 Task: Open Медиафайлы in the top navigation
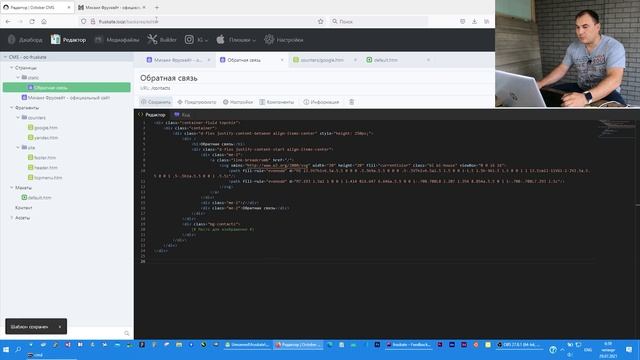tap(117, 40)
